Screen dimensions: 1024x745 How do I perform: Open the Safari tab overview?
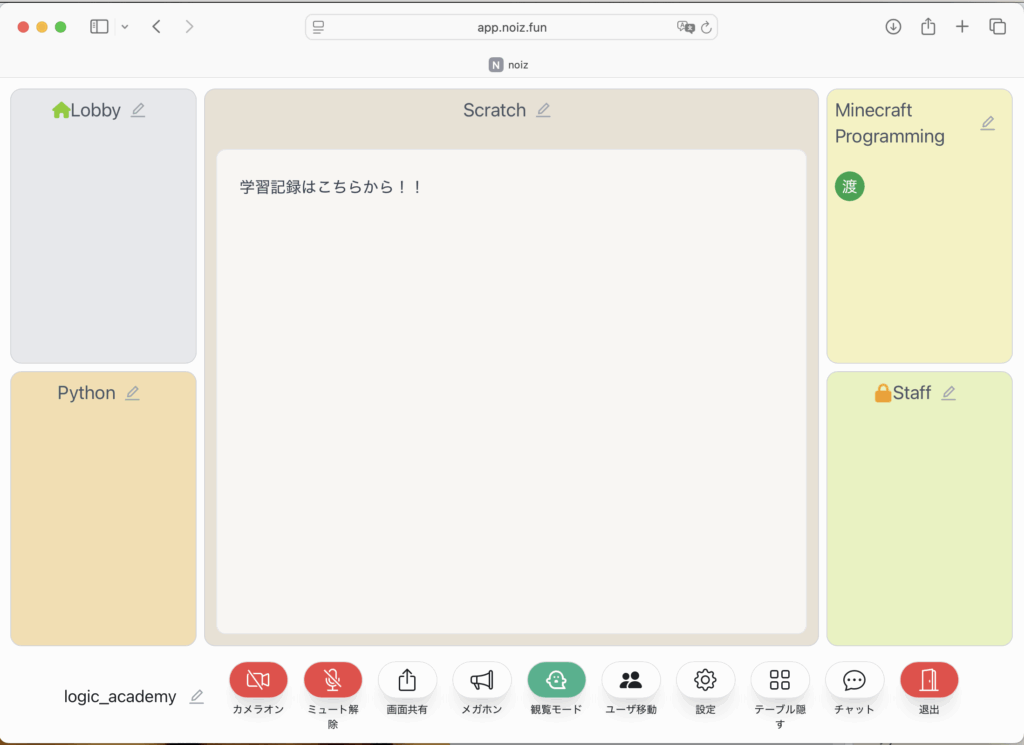coord(997,27)
